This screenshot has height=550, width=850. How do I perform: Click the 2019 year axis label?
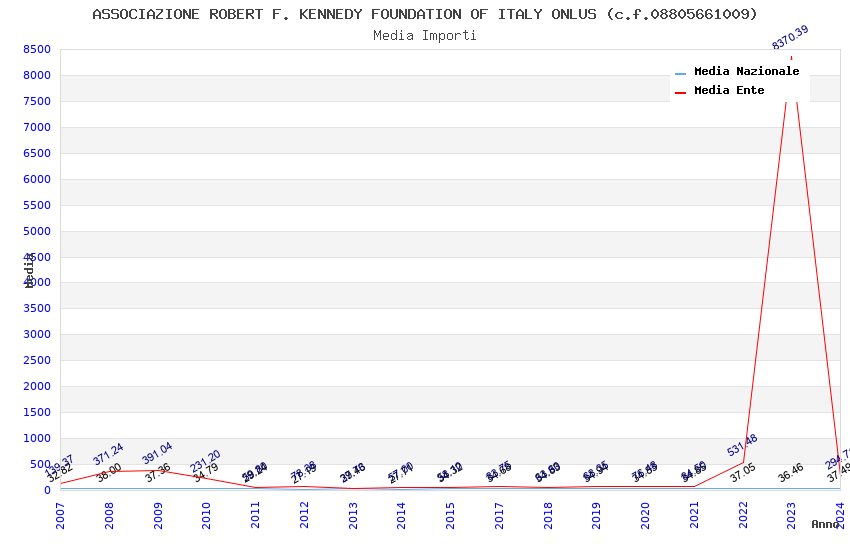[x=596, y=515]
